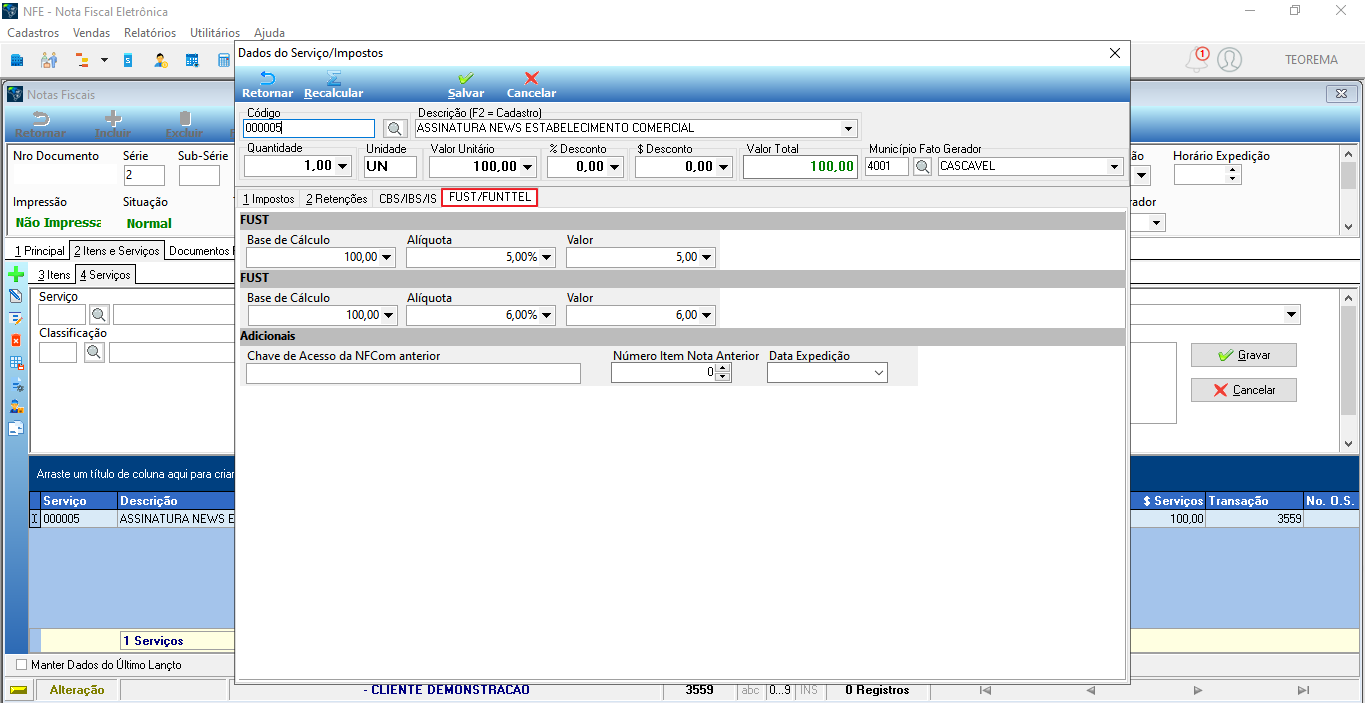This screenshot has width=1365, height=703.
Task: Open notifications bell icon
Action: pos(1196,60)
